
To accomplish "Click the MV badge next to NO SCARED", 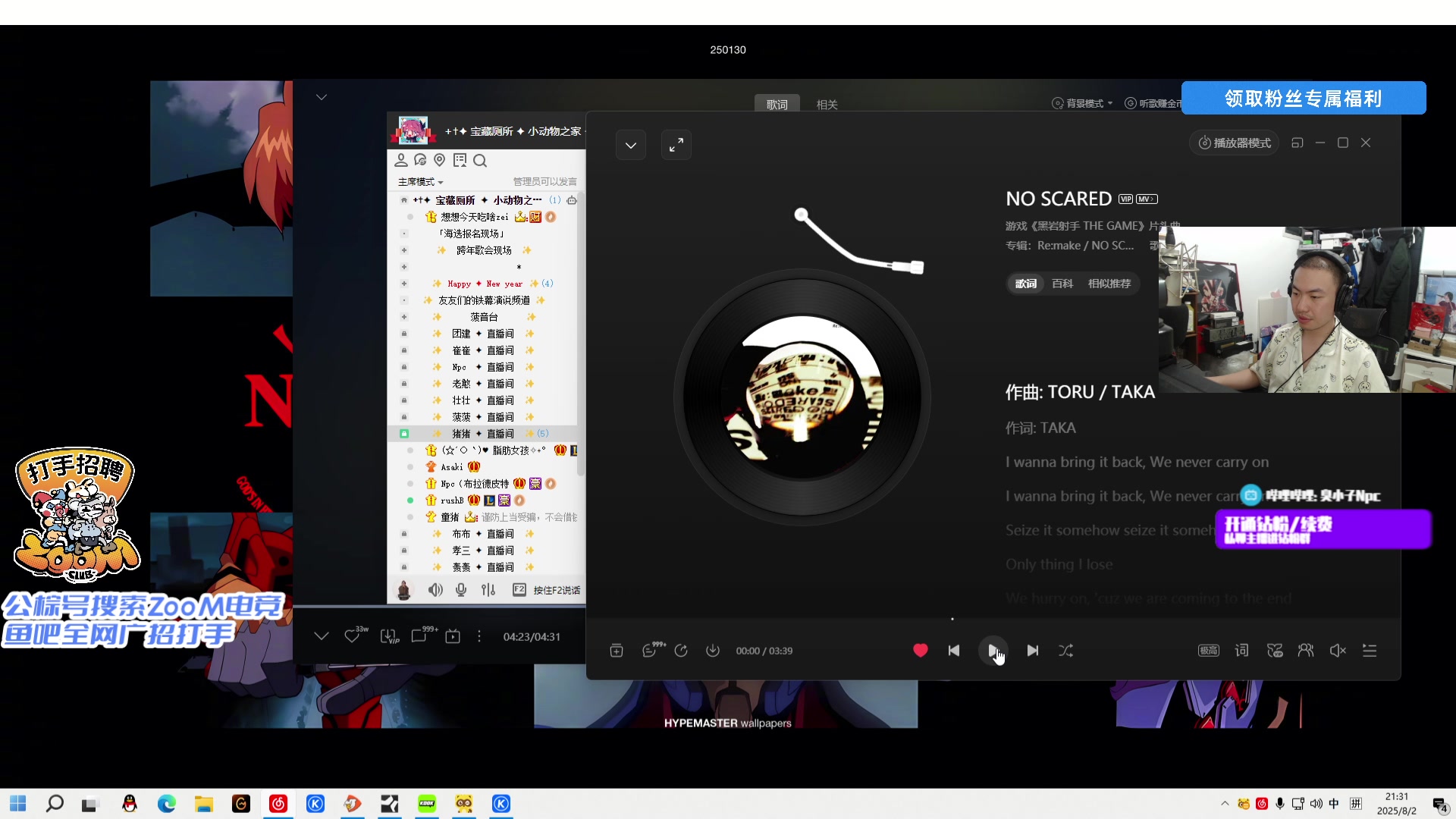I will [1147, 199].
